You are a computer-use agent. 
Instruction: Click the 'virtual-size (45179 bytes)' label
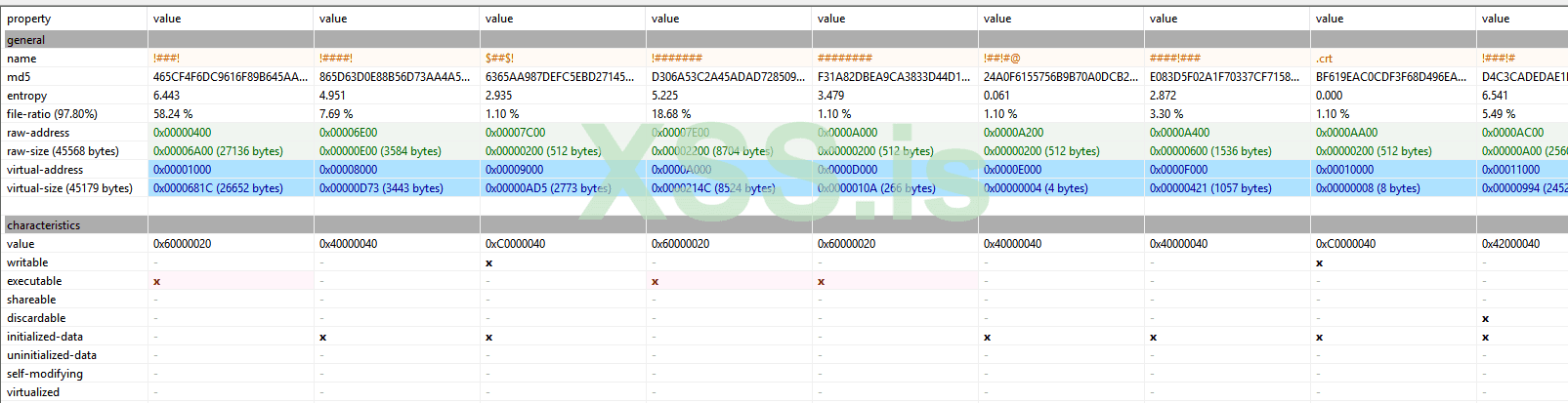pos(69,188)
